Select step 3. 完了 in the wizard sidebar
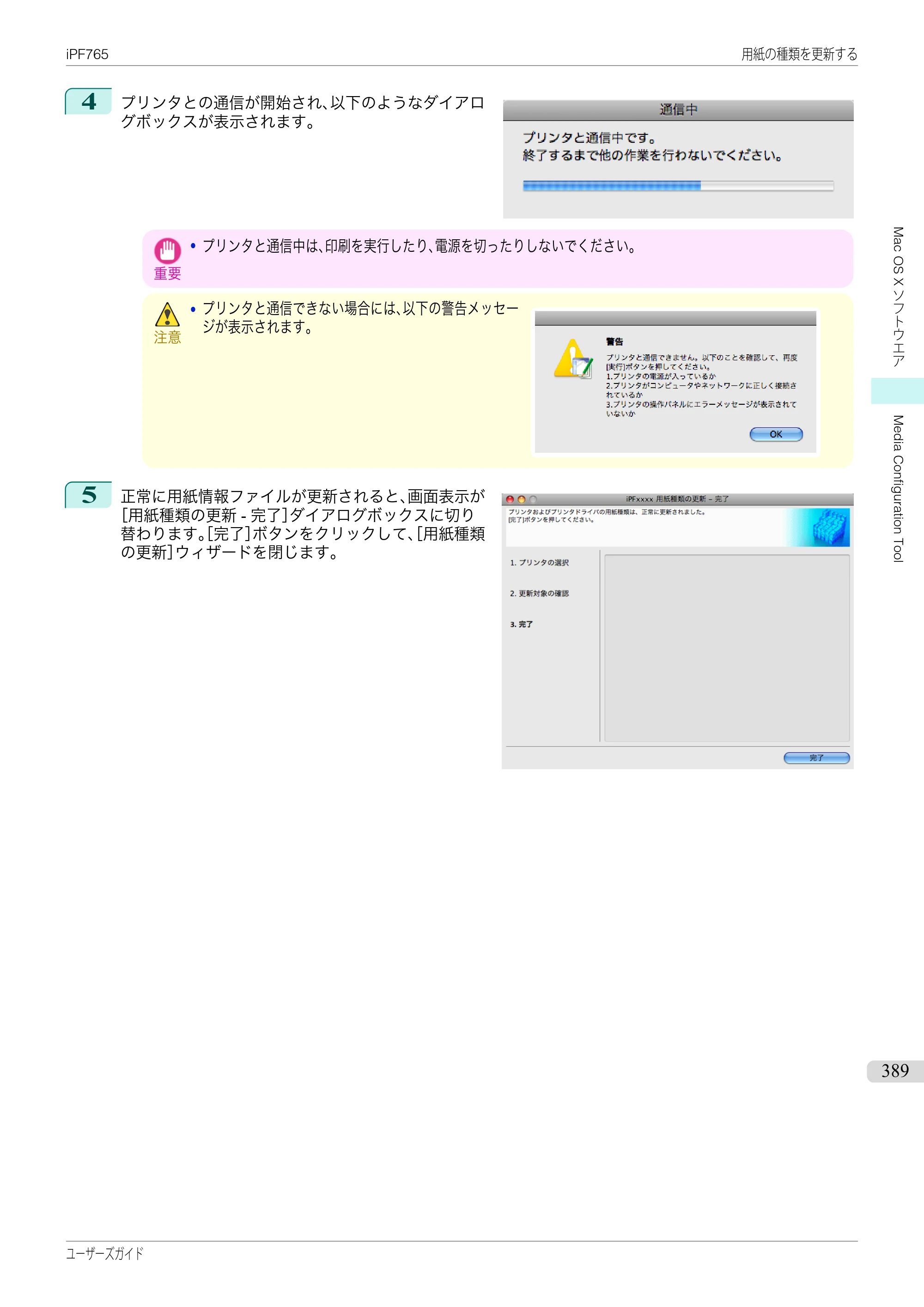This screenshot has width=924, height=1307. click(522, 624)
